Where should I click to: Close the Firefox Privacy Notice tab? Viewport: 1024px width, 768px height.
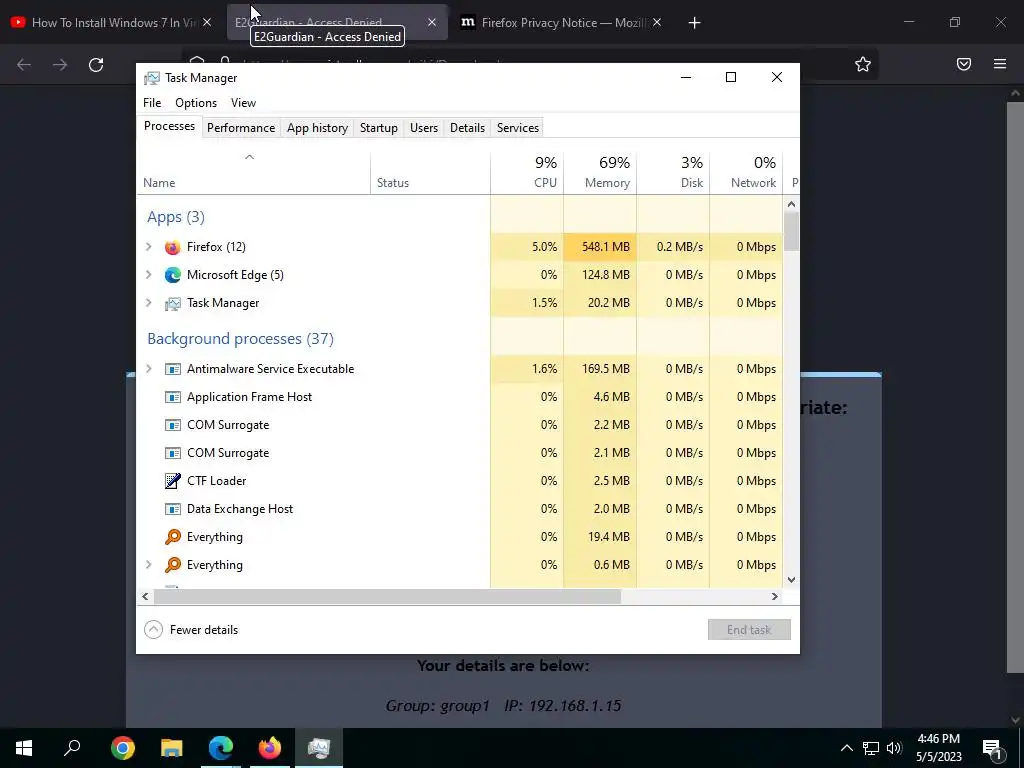[657, 22]
